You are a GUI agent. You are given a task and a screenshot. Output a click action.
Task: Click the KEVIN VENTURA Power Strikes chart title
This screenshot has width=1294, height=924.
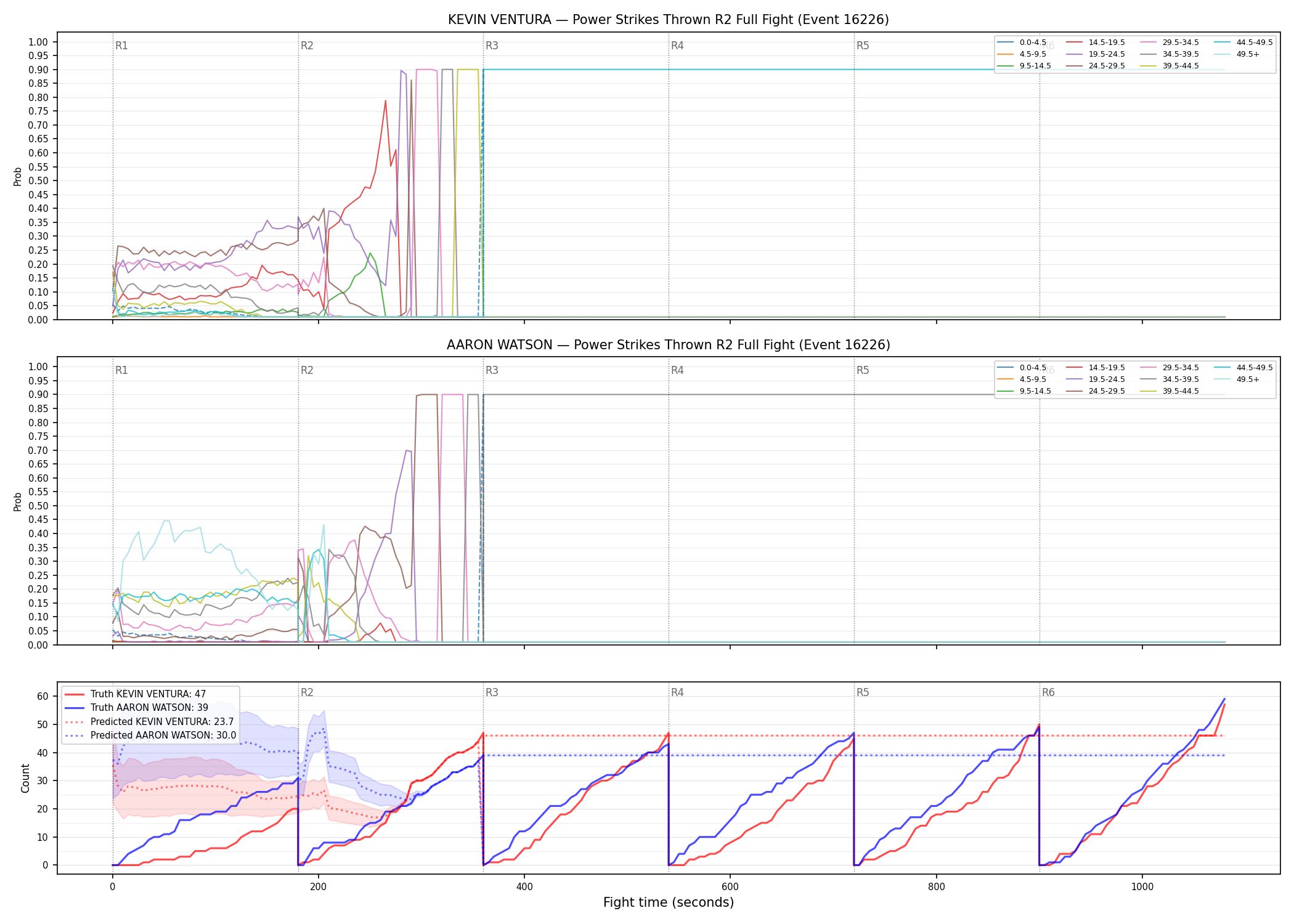click(669, 20)
